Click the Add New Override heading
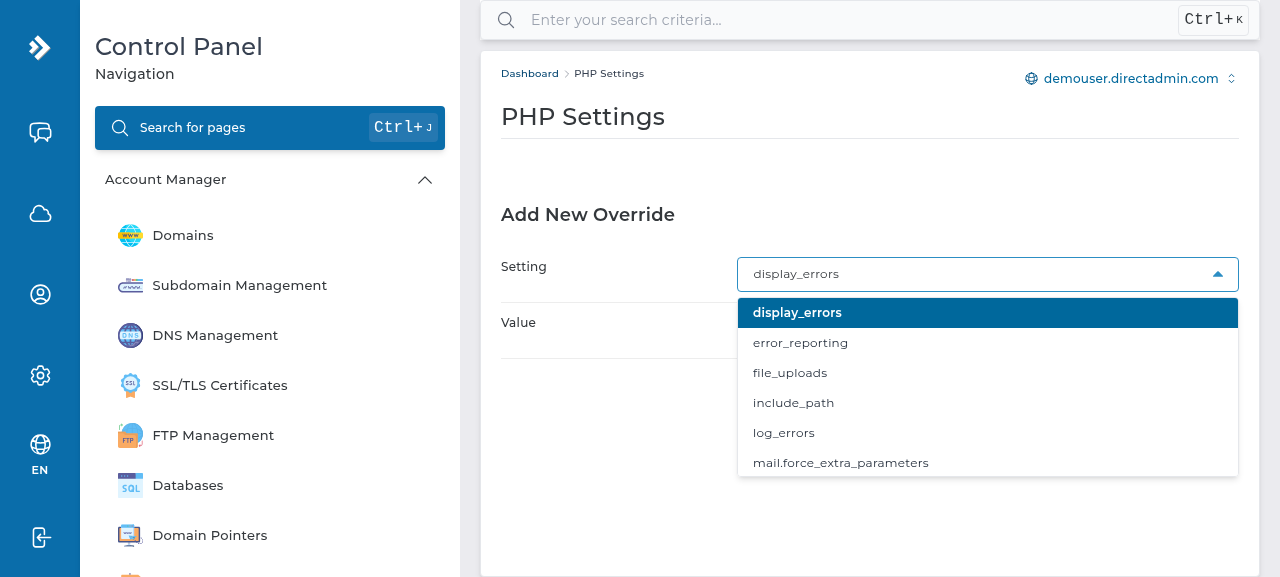Viewport: 1280px width, 577px height. tap(588, 215)
